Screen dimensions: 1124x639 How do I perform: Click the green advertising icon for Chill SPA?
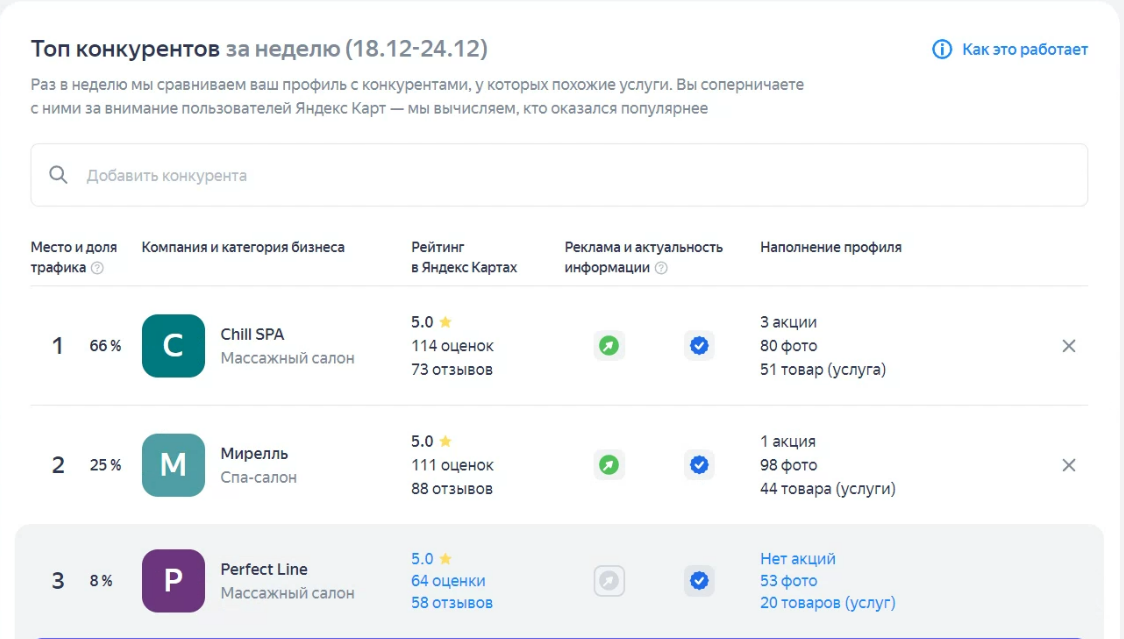point(609,346)
